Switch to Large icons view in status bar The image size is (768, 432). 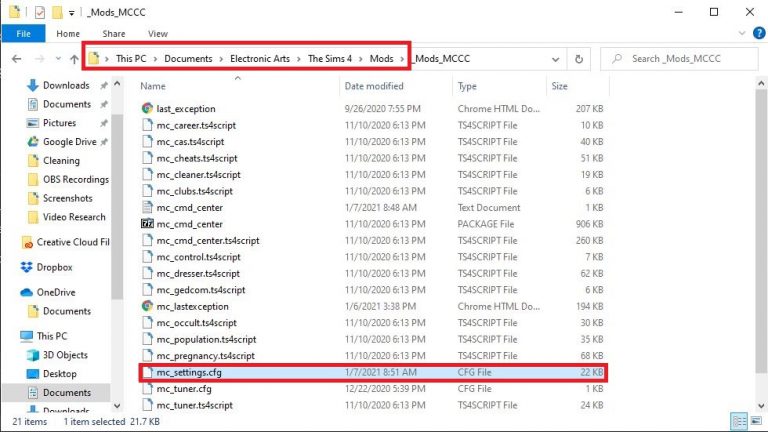(x=756, y=421)
